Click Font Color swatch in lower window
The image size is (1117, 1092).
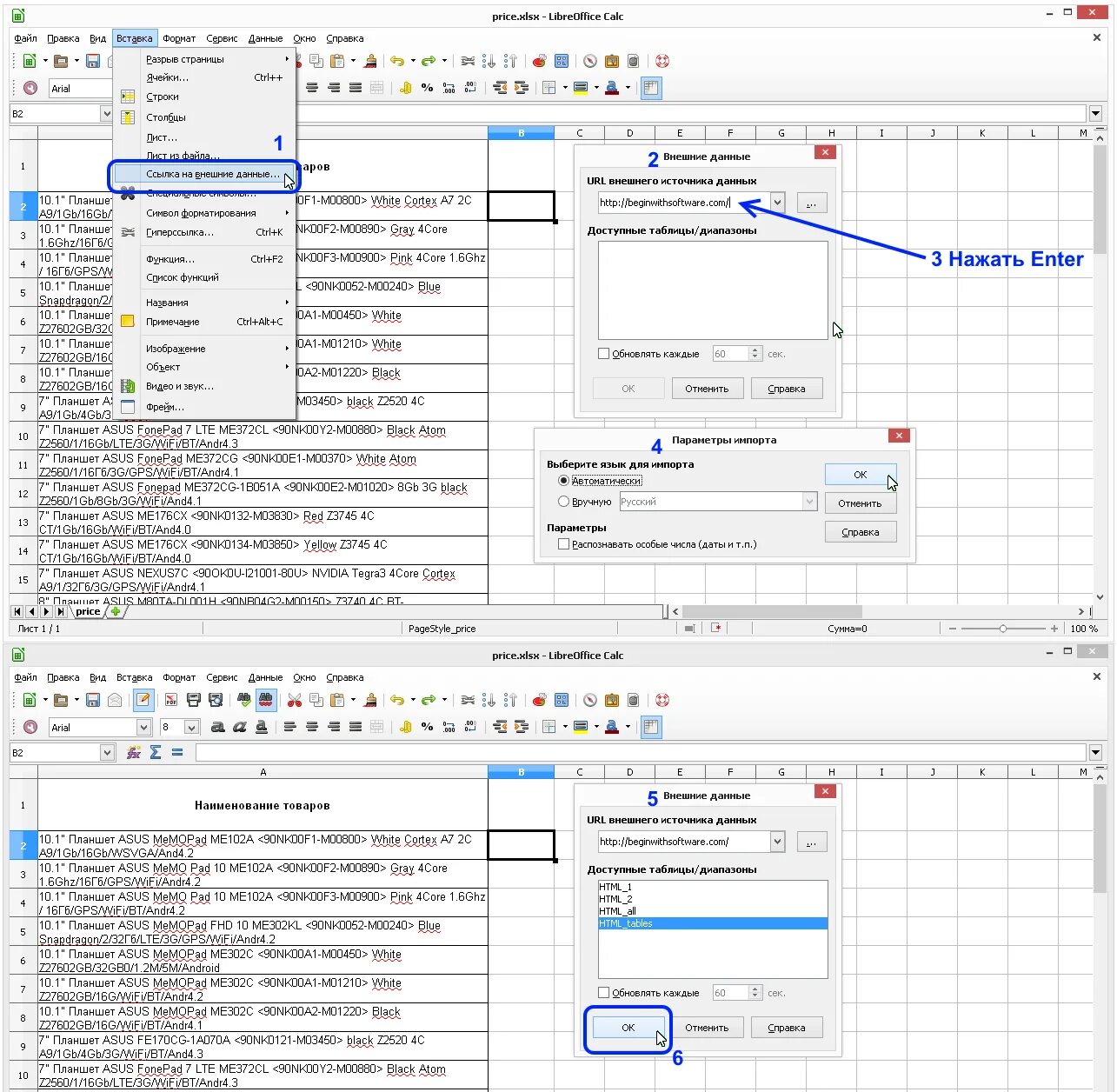click(612, 727)
